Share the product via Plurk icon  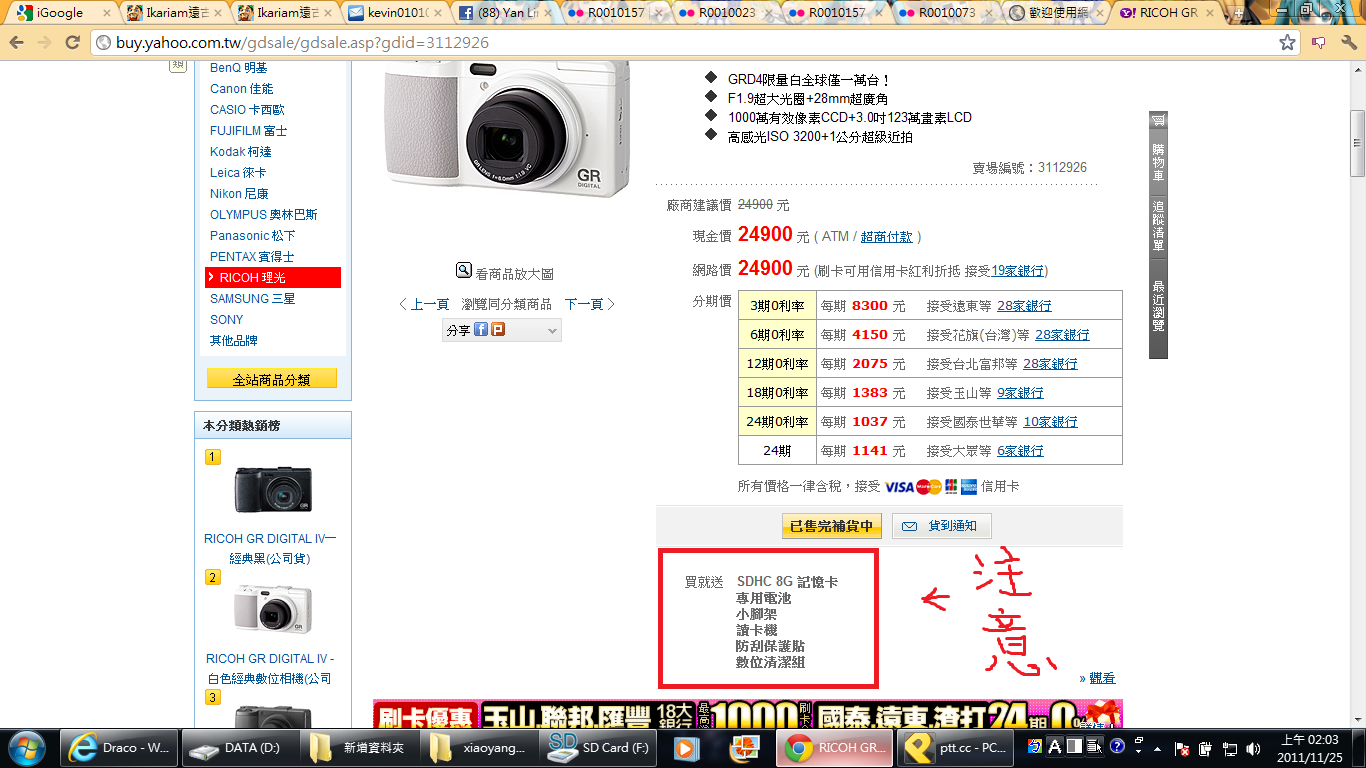(x=497, y=329)
